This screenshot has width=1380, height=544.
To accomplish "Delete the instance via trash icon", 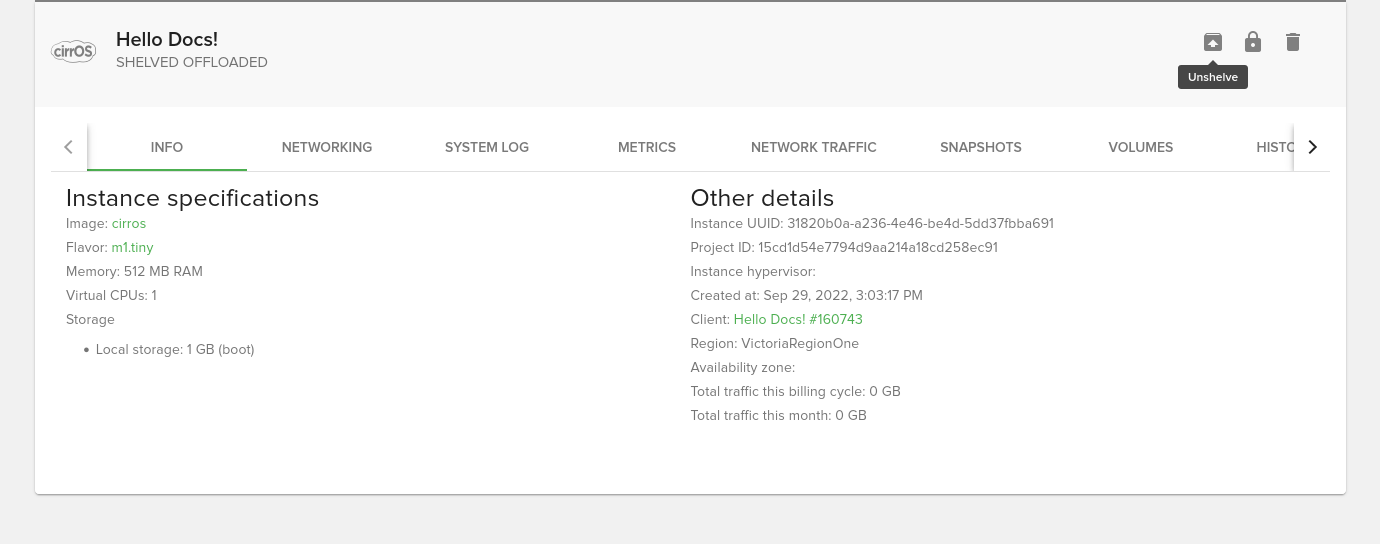I will coord(1292,42).
